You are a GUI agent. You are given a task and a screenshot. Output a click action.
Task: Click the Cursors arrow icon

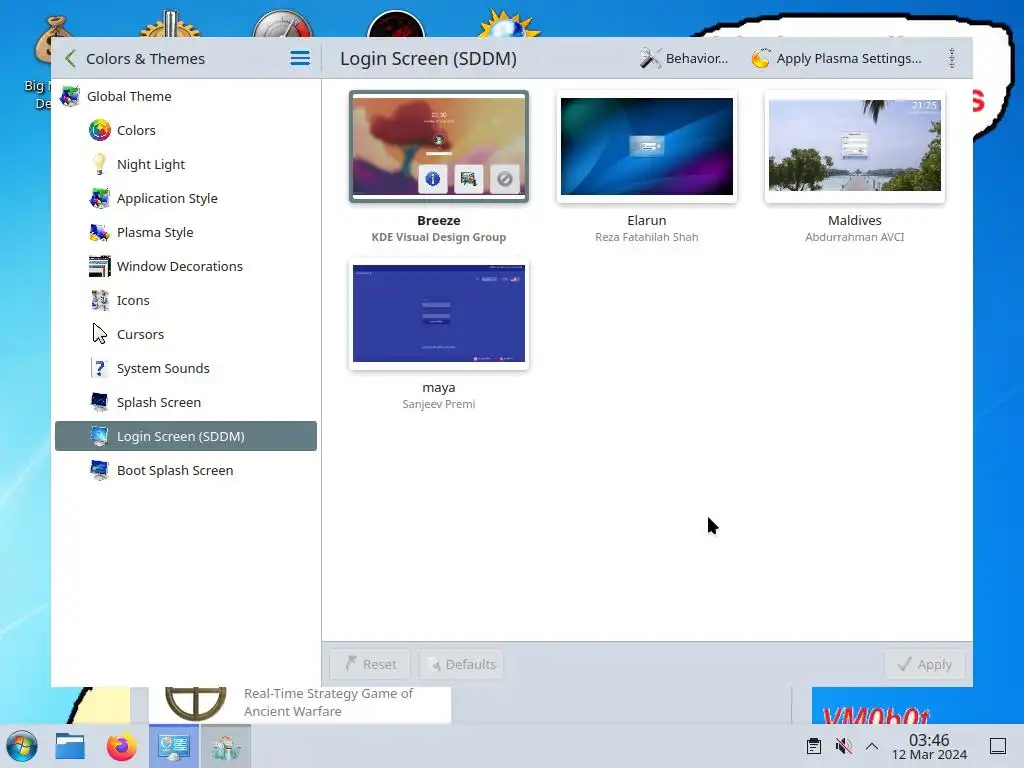[99, 334]
